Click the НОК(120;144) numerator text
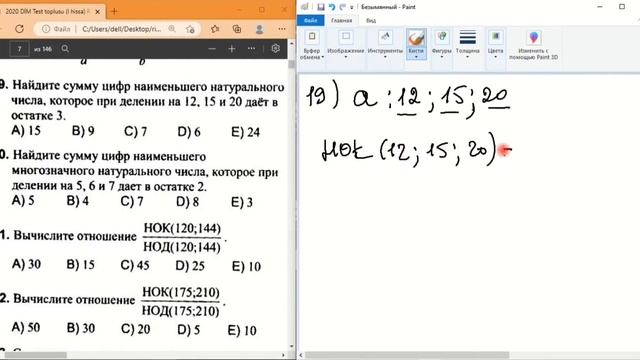The width and height of the screenshot is (640, 360). point(182,229)
